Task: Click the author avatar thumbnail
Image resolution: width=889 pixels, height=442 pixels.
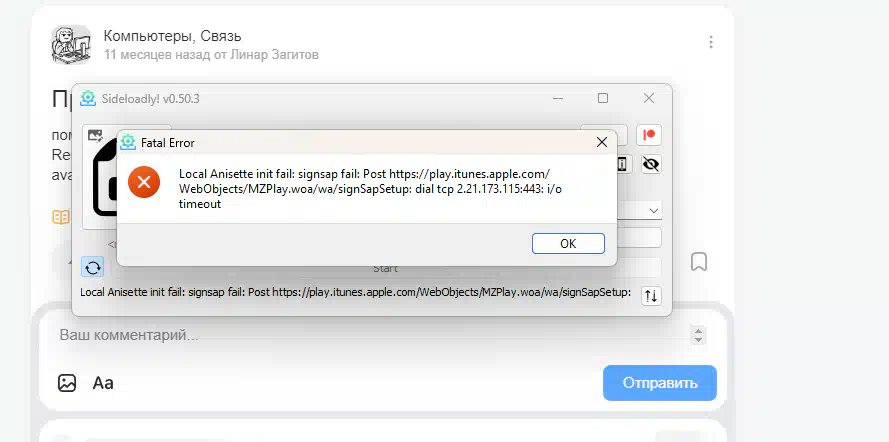Action: (x=71, y=44)
